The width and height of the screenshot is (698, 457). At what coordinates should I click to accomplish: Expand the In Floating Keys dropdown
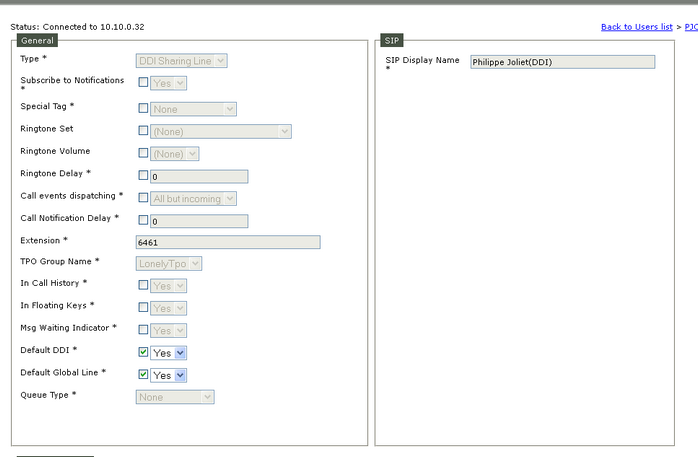pos(168,308)
